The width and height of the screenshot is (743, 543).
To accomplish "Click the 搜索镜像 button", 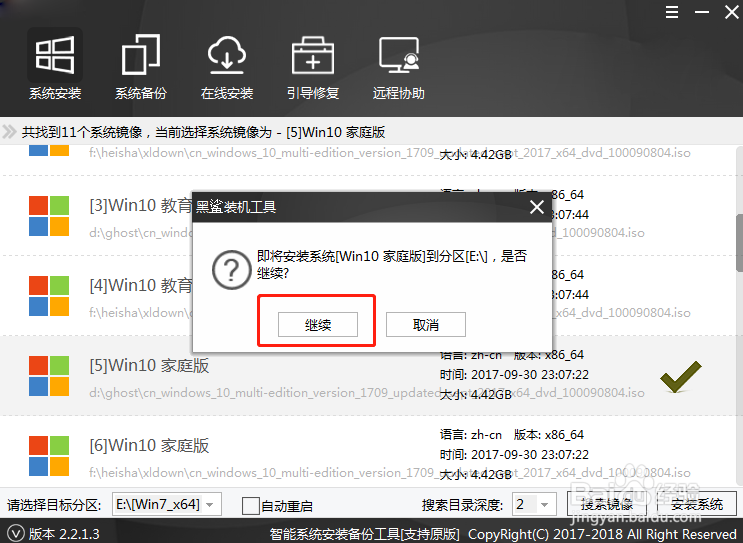I will point(607,504).
